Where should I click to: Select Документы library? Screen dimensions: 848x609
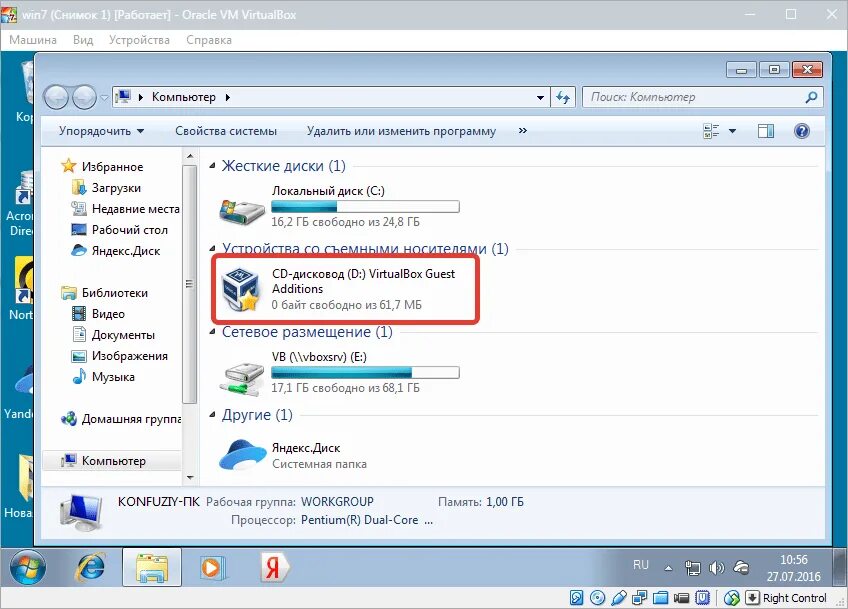click(114, 335)
